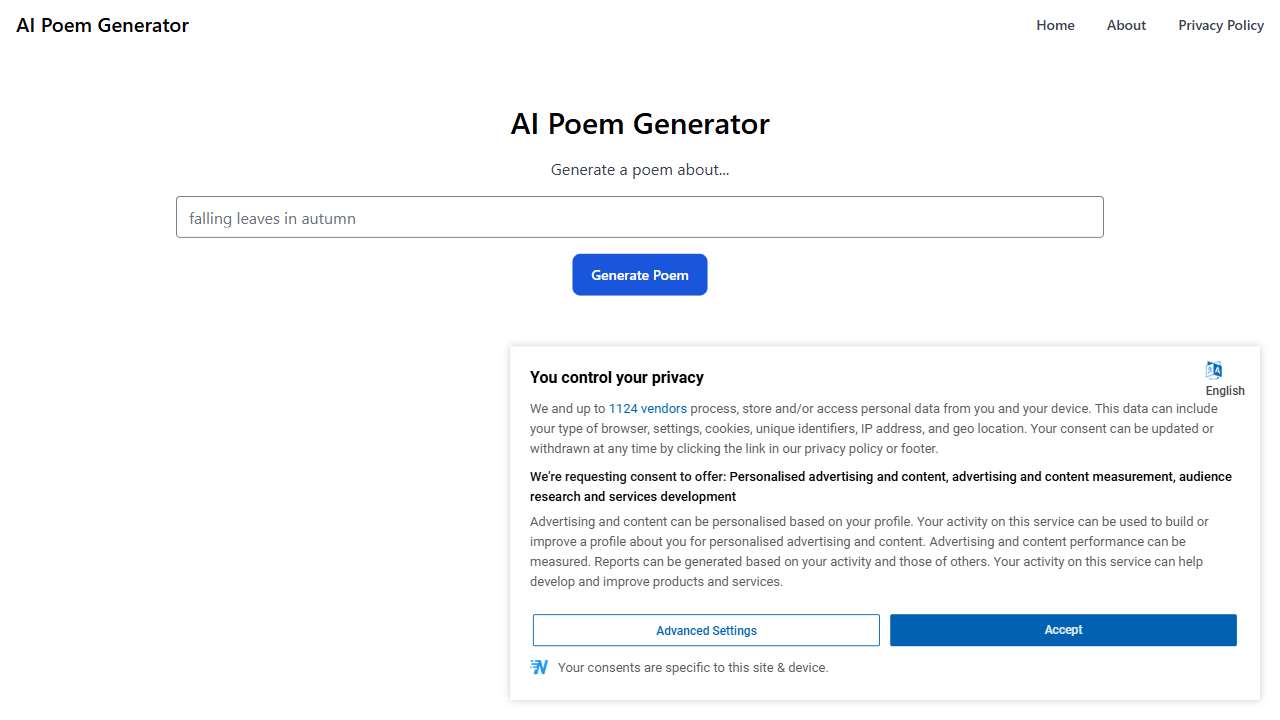Select Privacy Policy in the top navigation
This screenshot has height=720, width=1280.
tap(1221, 25)
